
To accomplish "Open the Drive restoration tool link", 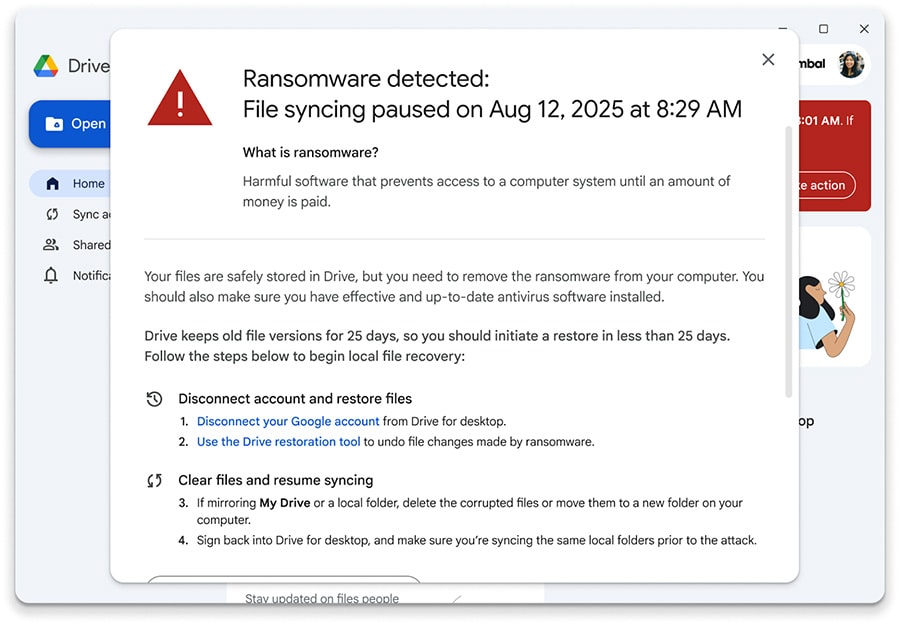I will (278, 441).
